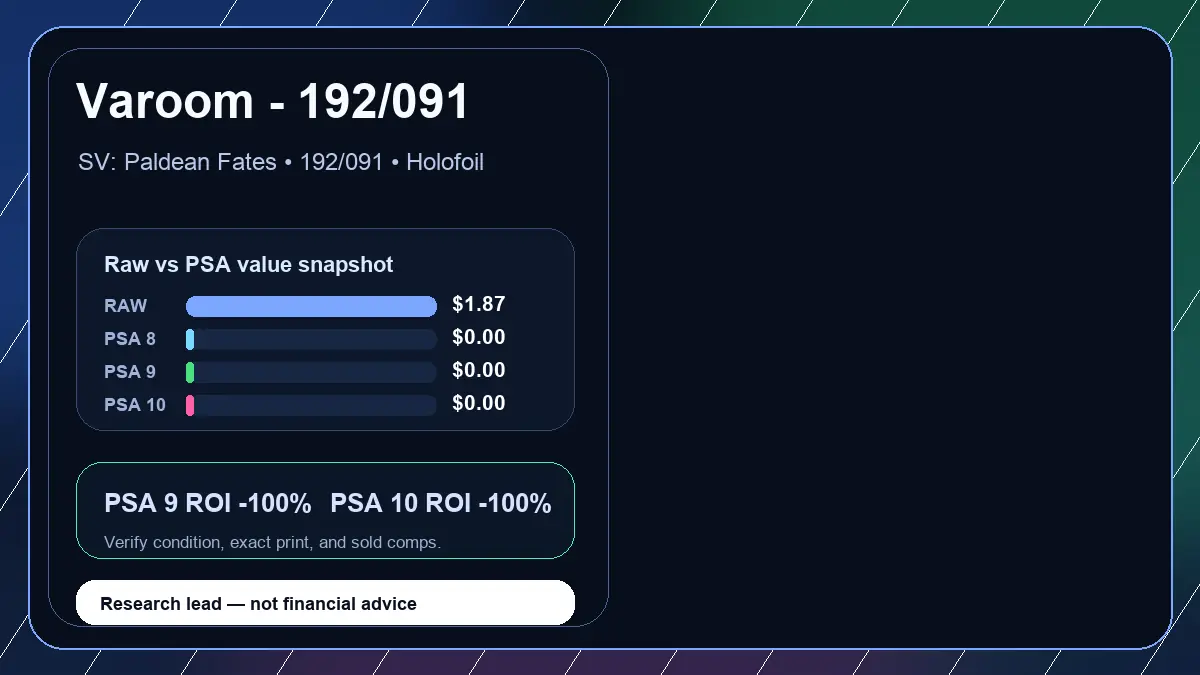
Task: Click the PSA 8 light-blue bar indicator
Action: coord(190,339)
